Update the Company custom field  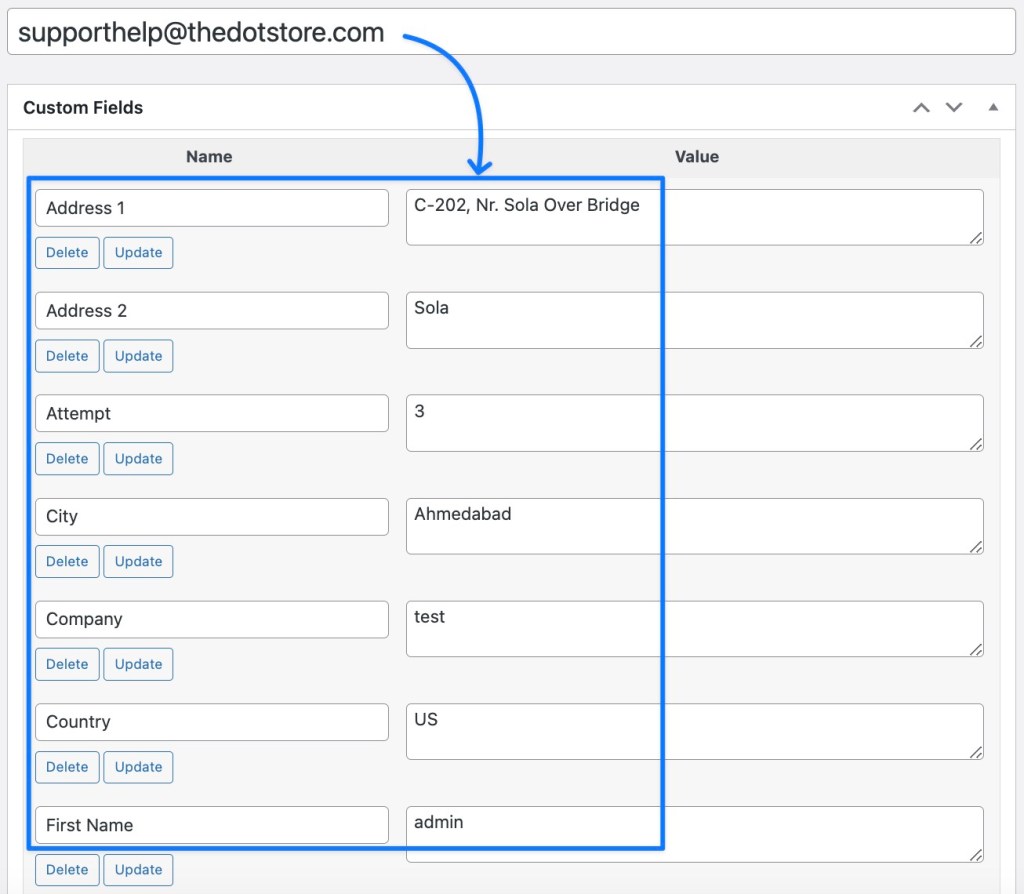[x=138, y=664]
